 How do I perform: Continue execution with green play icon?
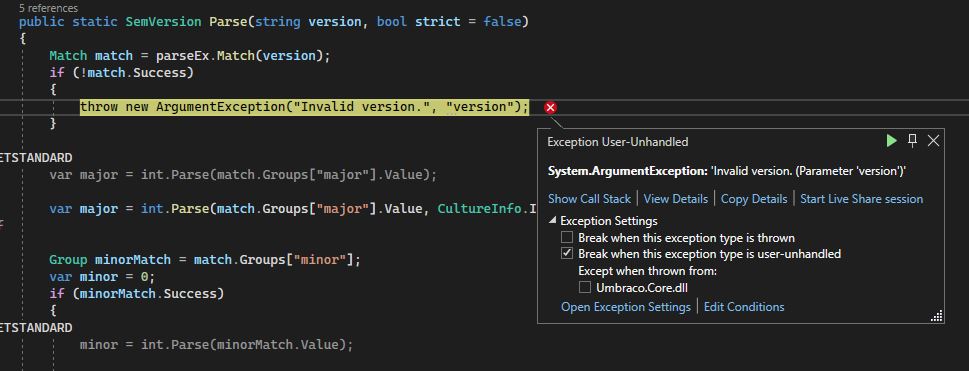coord(891,141)
